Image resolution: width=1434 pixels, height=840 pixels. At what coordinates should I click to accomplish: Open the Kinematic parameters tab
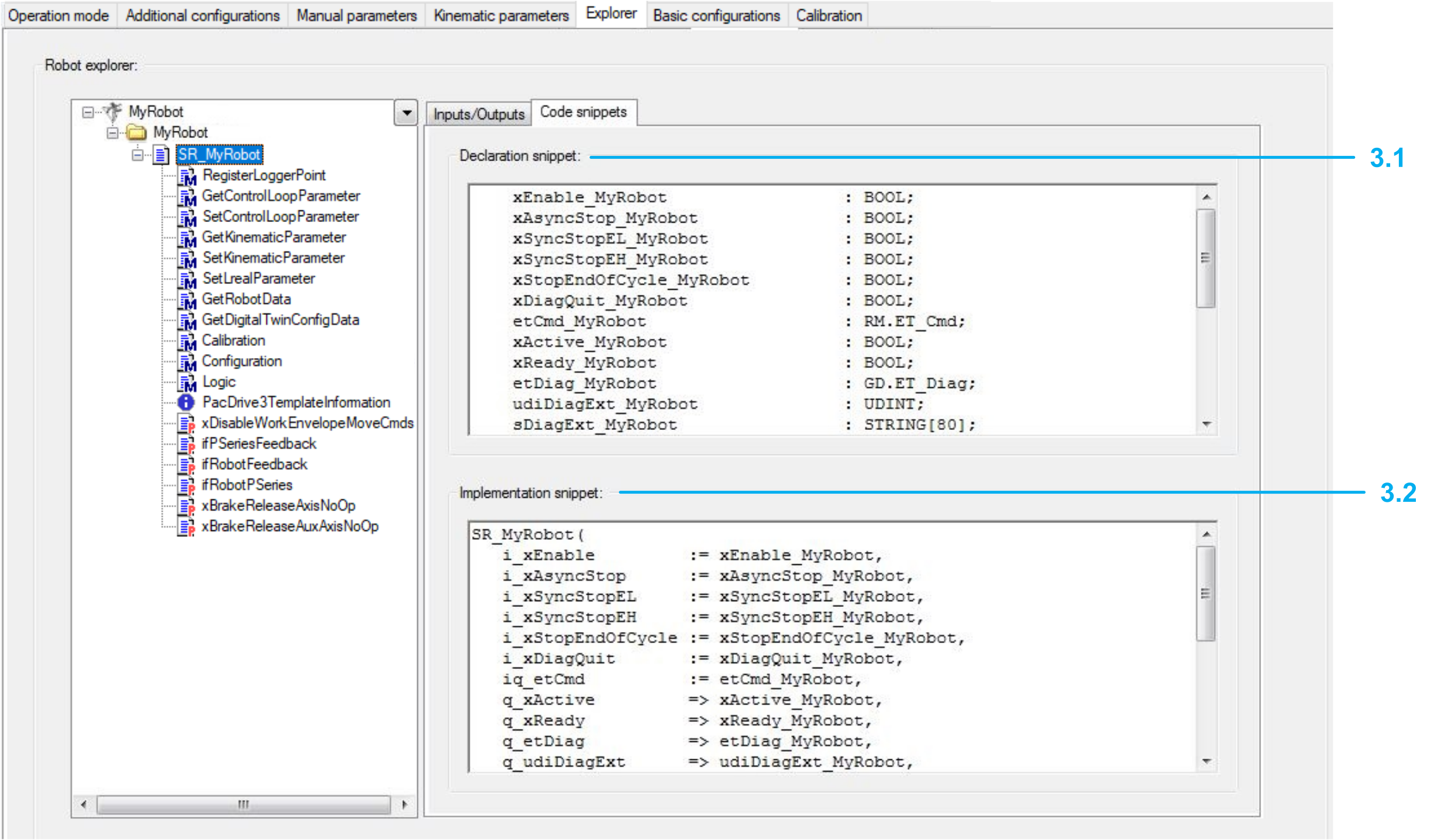pos(501,16)
